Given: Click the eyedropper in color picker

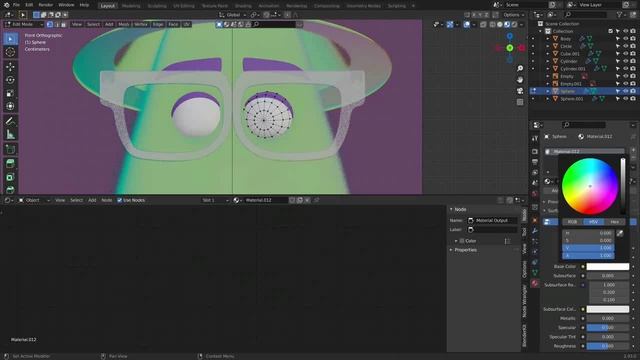Looking at the screenshot, I should pos(620,233).
